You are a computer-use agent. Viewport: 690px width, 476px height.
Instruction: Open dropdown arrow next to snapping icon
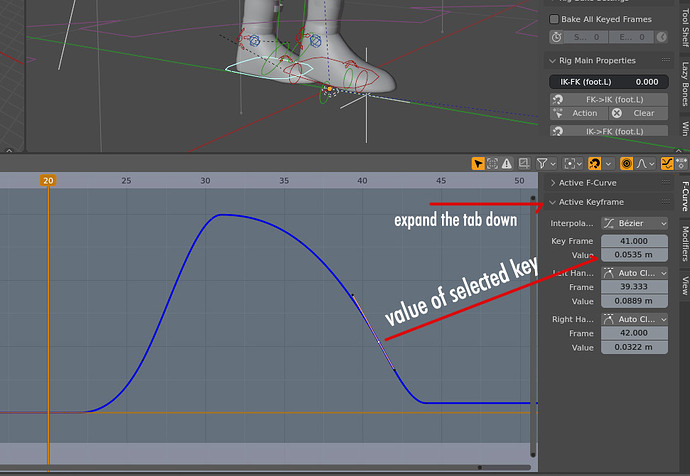[x=608, y=164]
